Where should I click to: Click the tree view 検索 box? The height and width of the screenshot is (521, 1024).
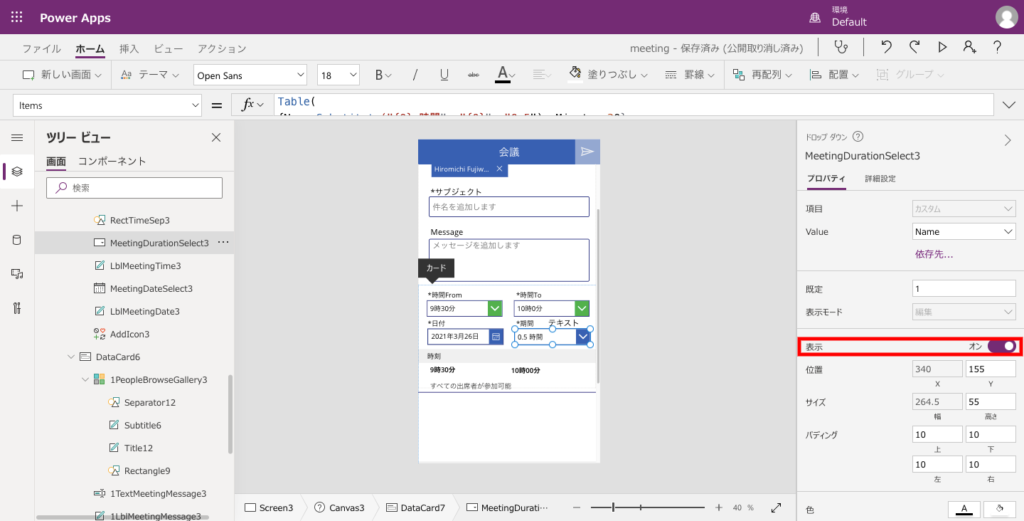(135, 188)
